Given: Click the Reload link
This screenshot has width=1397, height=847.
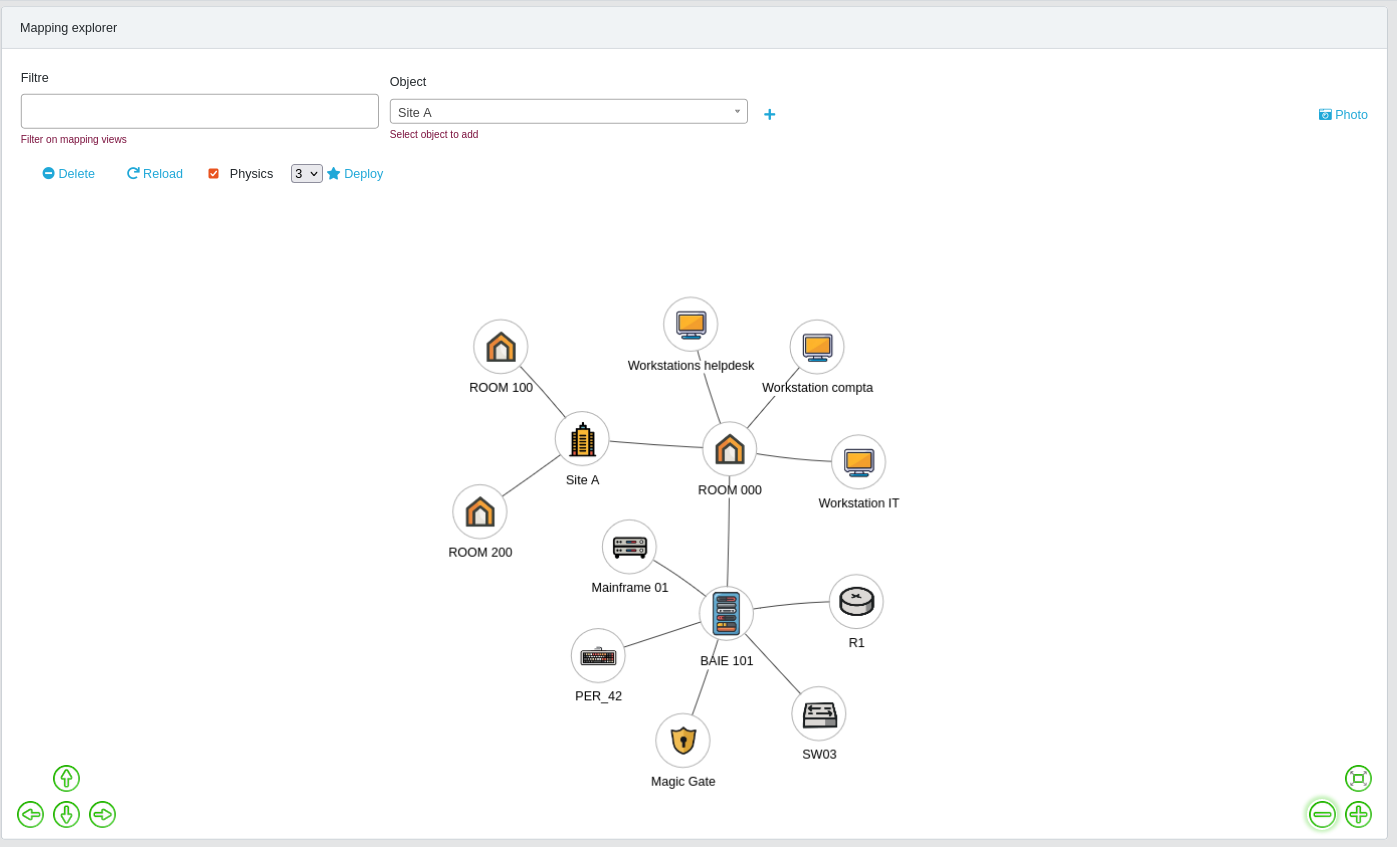Looking at the screenshot, I should (154, 173).
